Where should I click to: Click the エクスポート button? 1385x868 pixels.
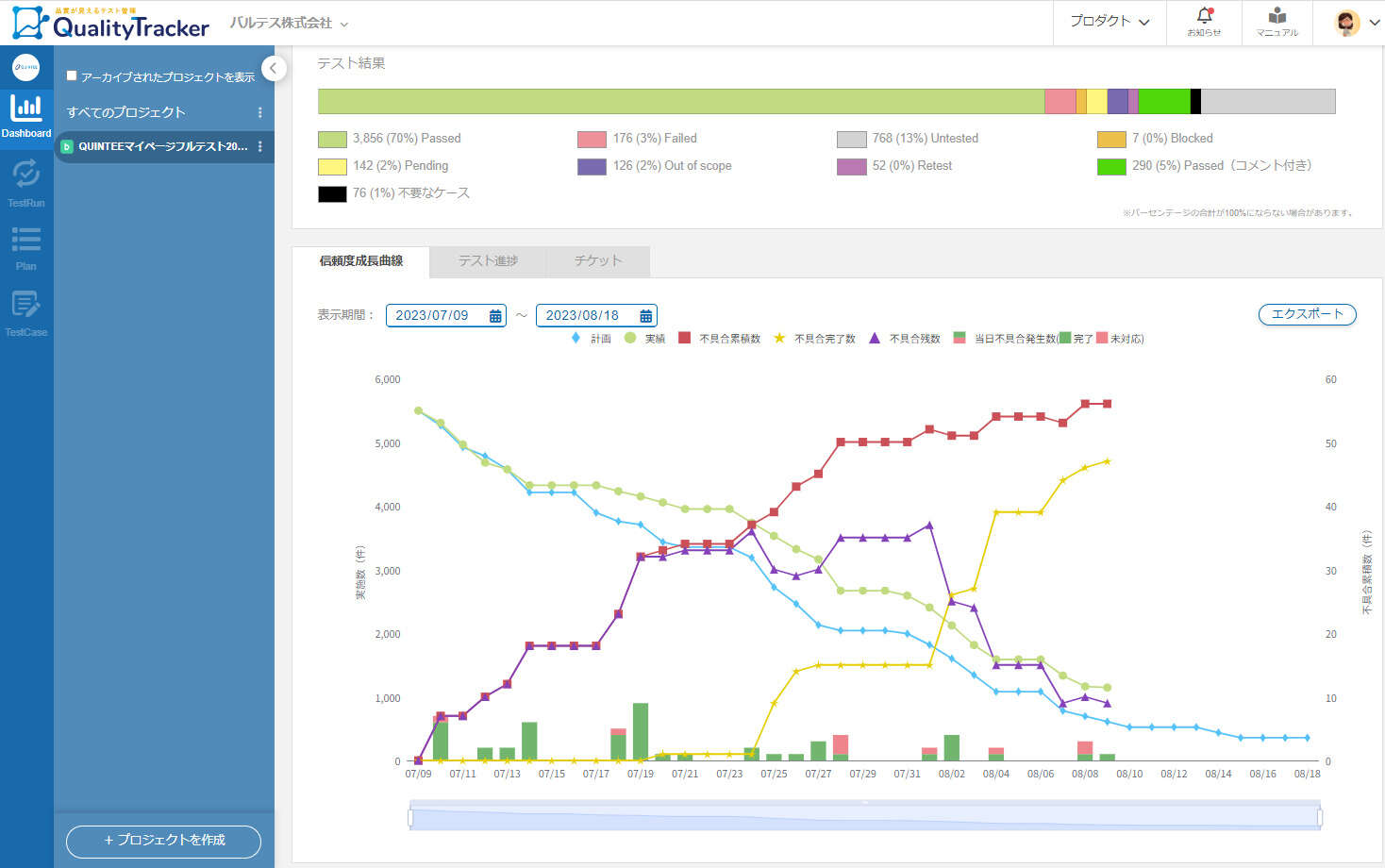1307,314
